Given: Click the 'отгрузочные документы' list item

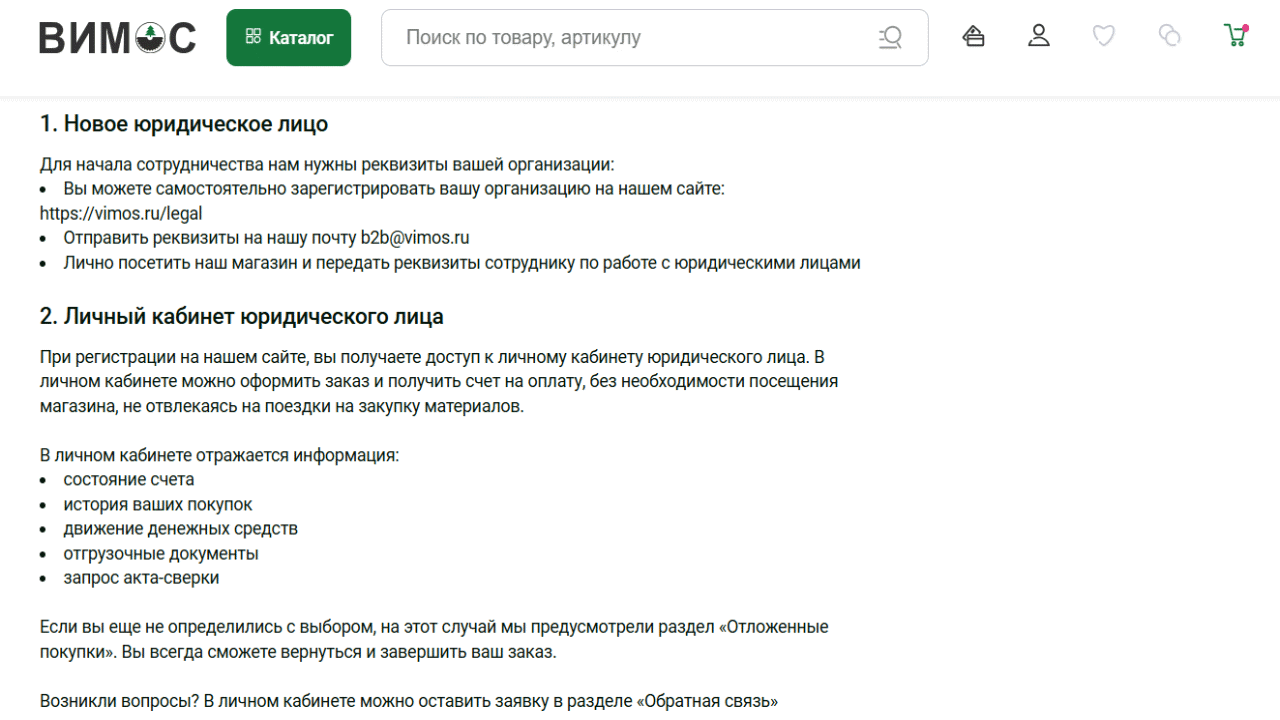Looking at the screenshot, I should tap(161, 554).
